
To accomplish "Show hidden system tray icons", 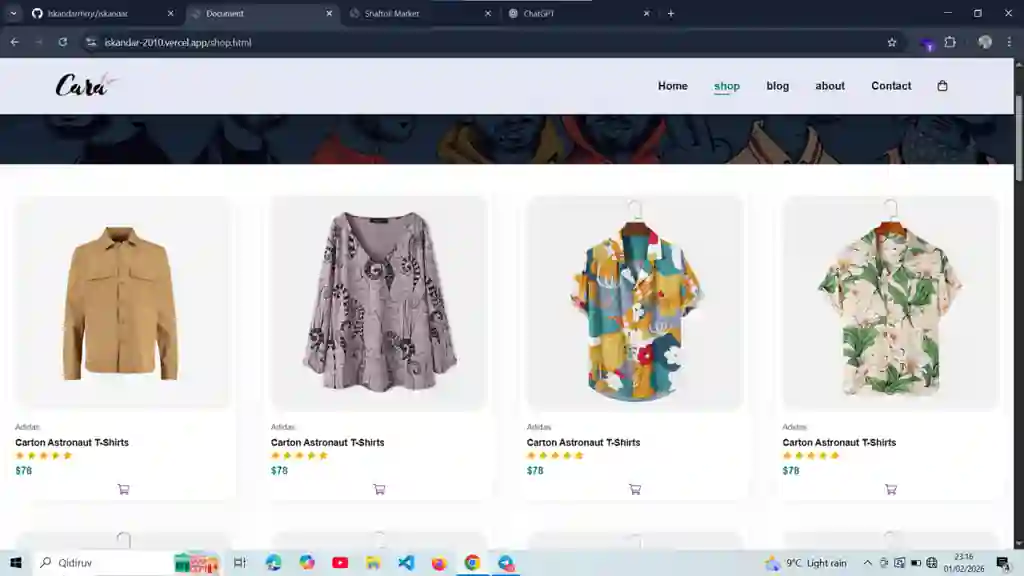I will click(867, 562).
